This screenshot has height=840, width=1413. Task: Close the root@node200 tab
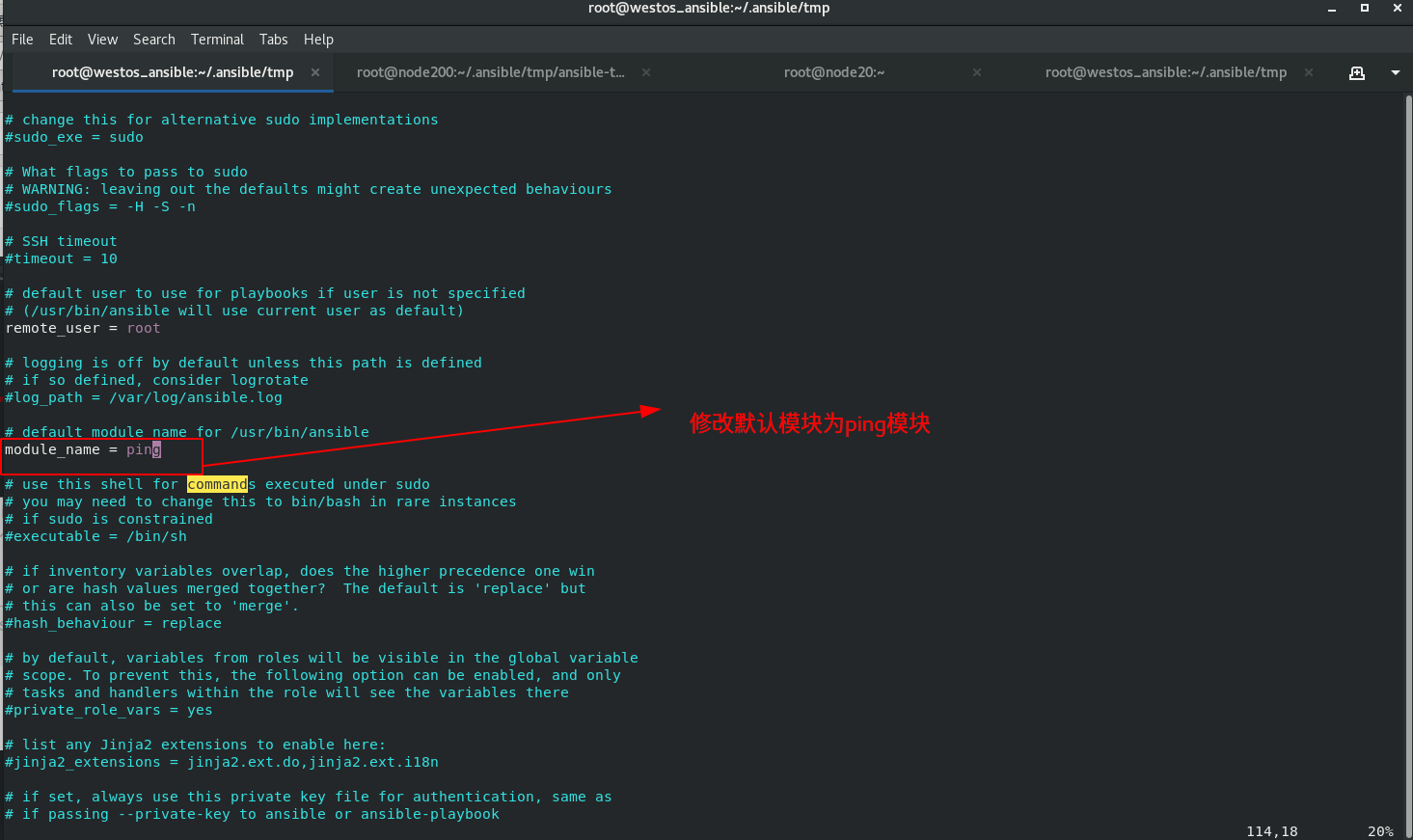point(646,72)
